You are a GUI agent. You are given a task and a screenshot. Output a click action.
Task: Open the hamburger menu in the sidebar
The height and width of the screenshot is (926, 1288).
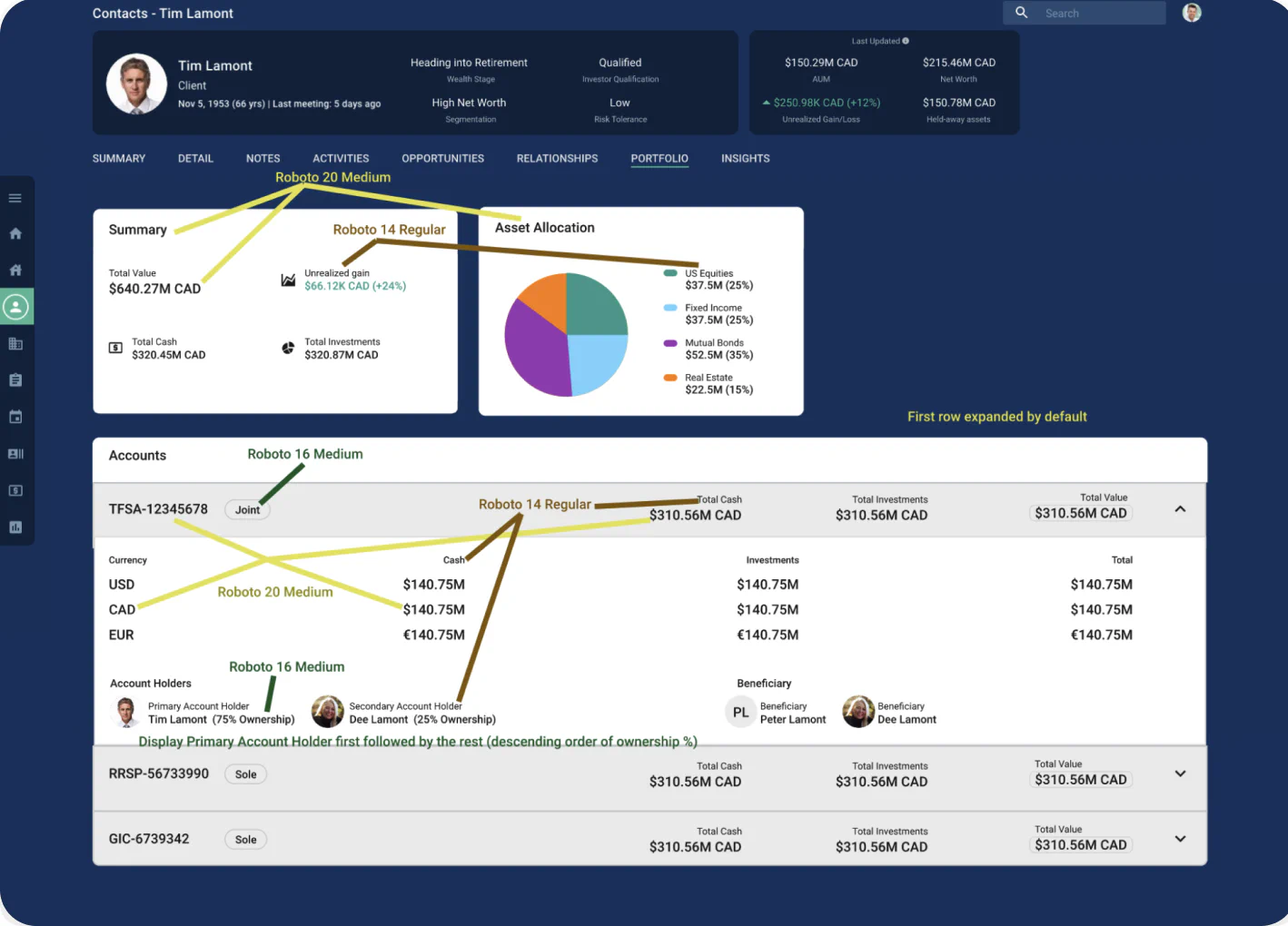[15, 198]
